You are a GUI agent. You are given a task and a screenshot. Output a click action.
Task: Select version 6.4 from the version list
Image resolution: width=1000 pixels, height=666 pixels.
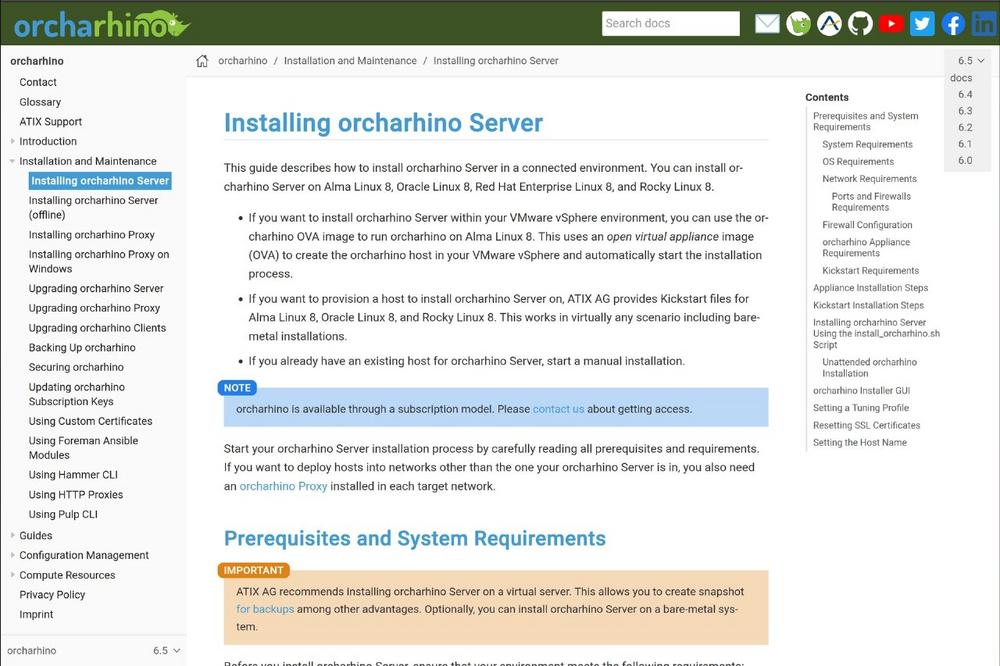(x=965, y=94)
